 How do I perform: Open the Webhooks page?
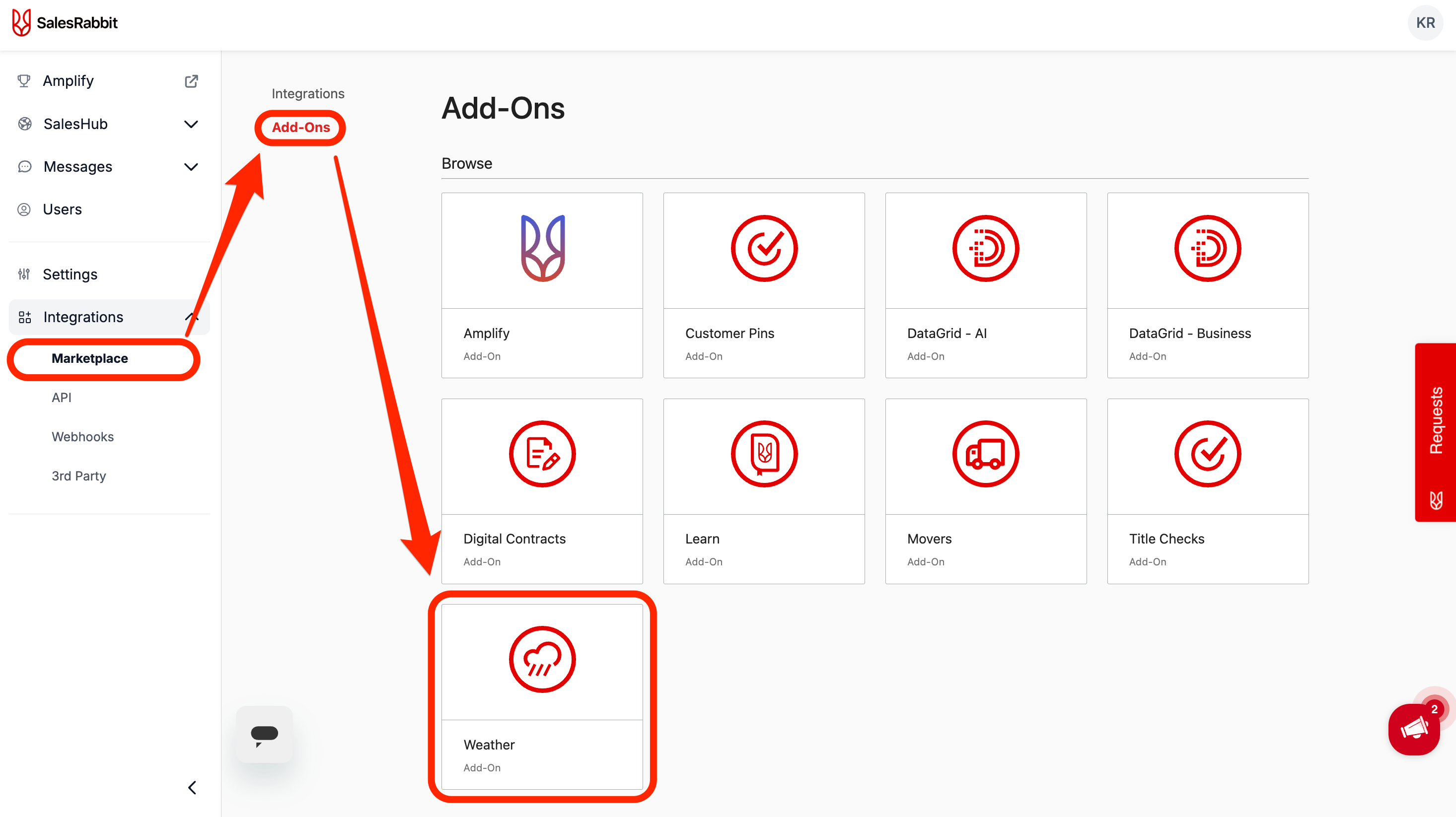coord(82,436)
